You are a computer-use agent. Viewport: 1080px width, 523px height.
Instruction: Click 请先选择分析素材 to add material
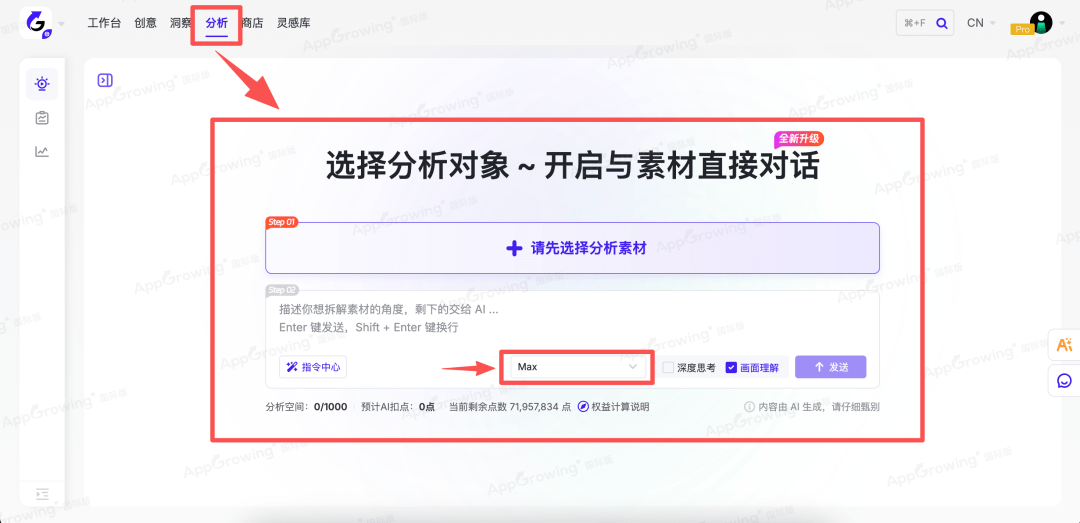point(572,248)
